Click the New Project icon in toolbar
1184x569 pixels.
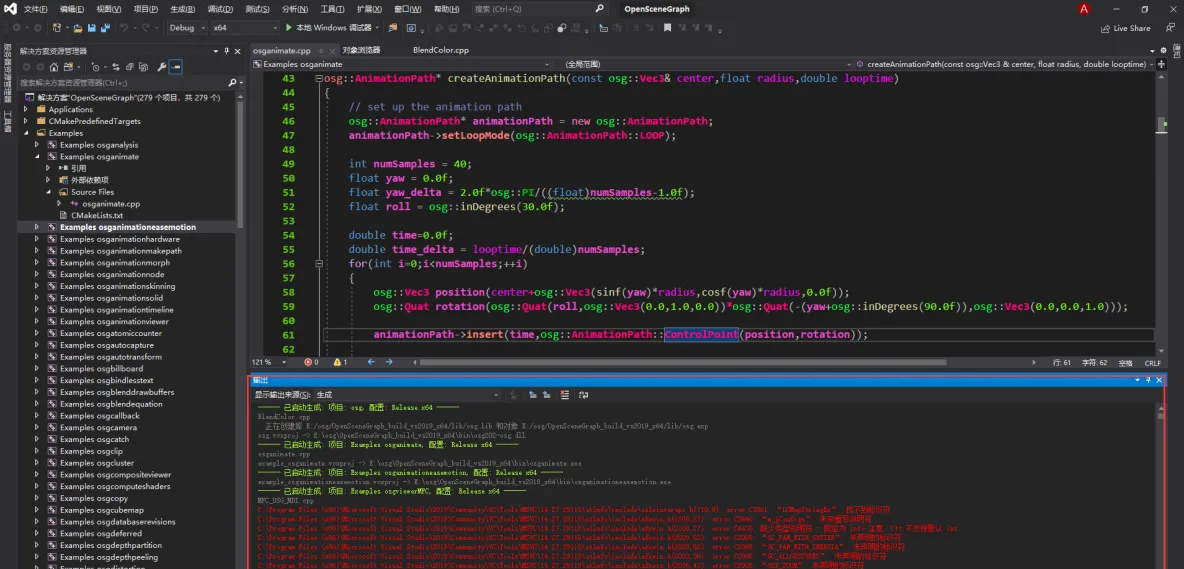[57, 28]
